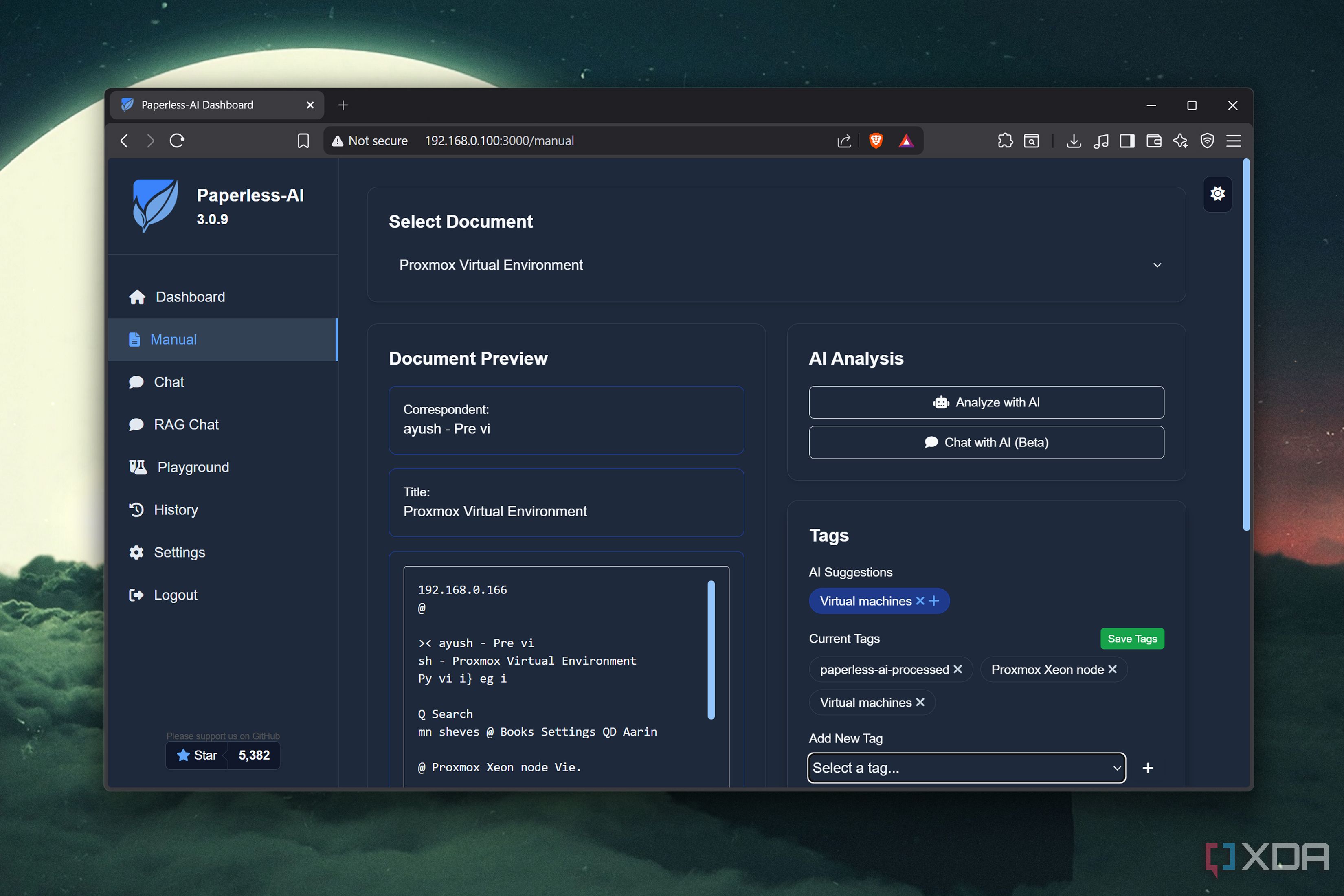The image size is (1344, 896).
Task: Open the Brave Shields lion icon
Action: tap(875, 141)
